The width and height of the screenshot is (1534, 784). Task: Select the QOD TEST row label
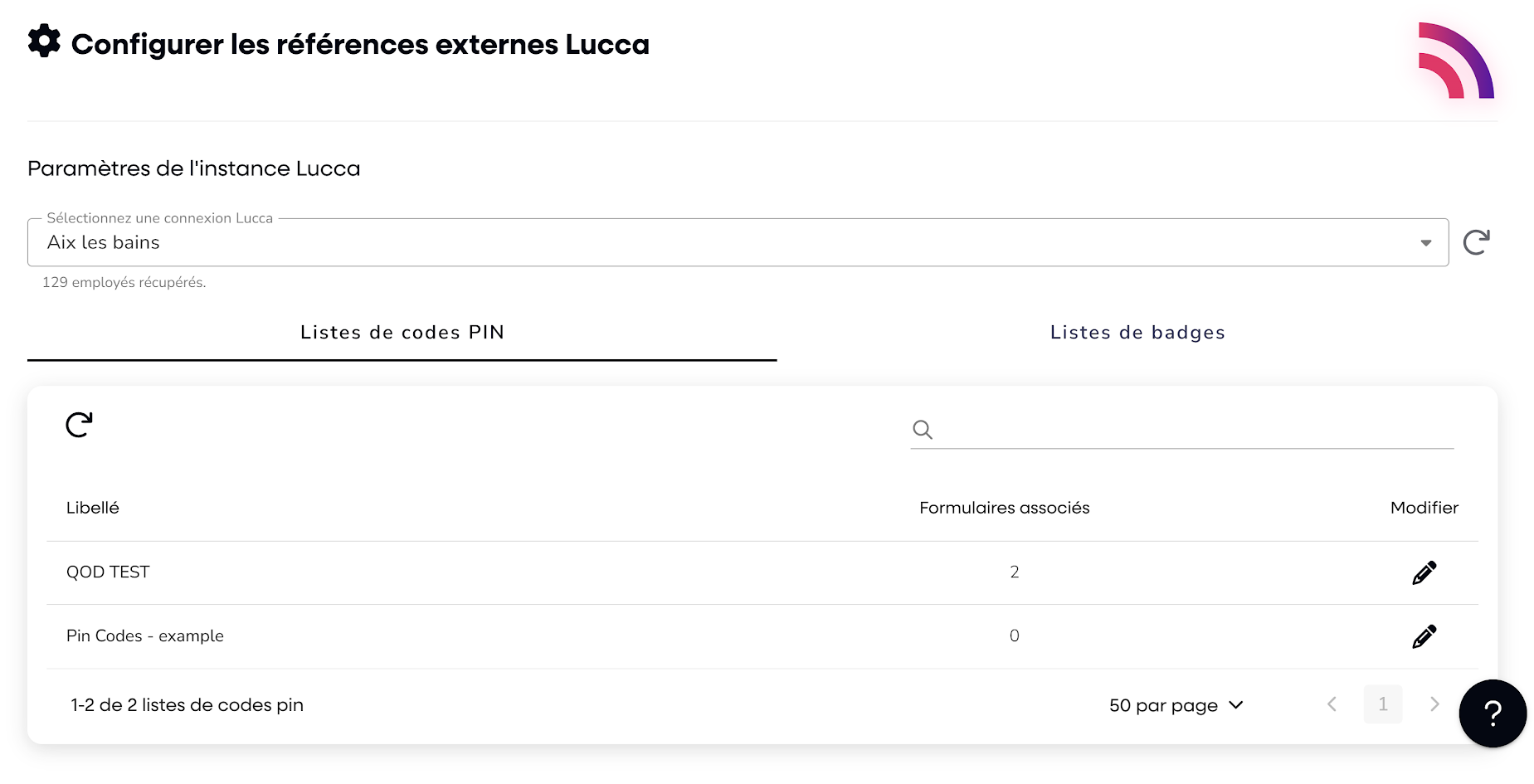(108, 572)
